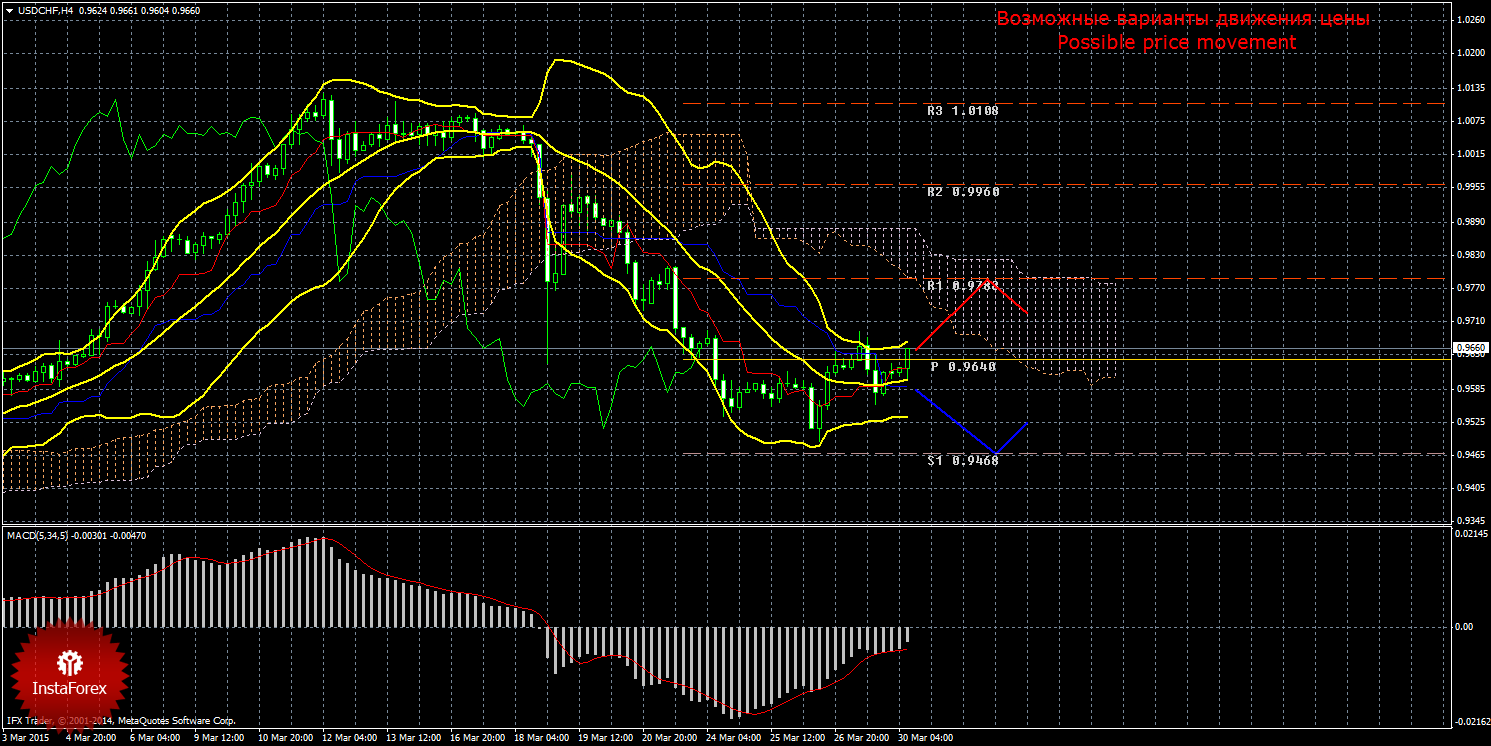
Task: Click the 'Possible price movement' red heading
Action: [1176, 43]
